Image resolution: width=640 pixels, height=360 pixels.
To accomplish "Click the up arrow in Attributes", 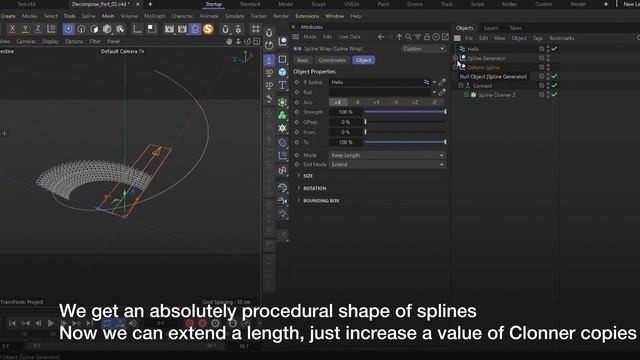I will (x=399, y=37).
